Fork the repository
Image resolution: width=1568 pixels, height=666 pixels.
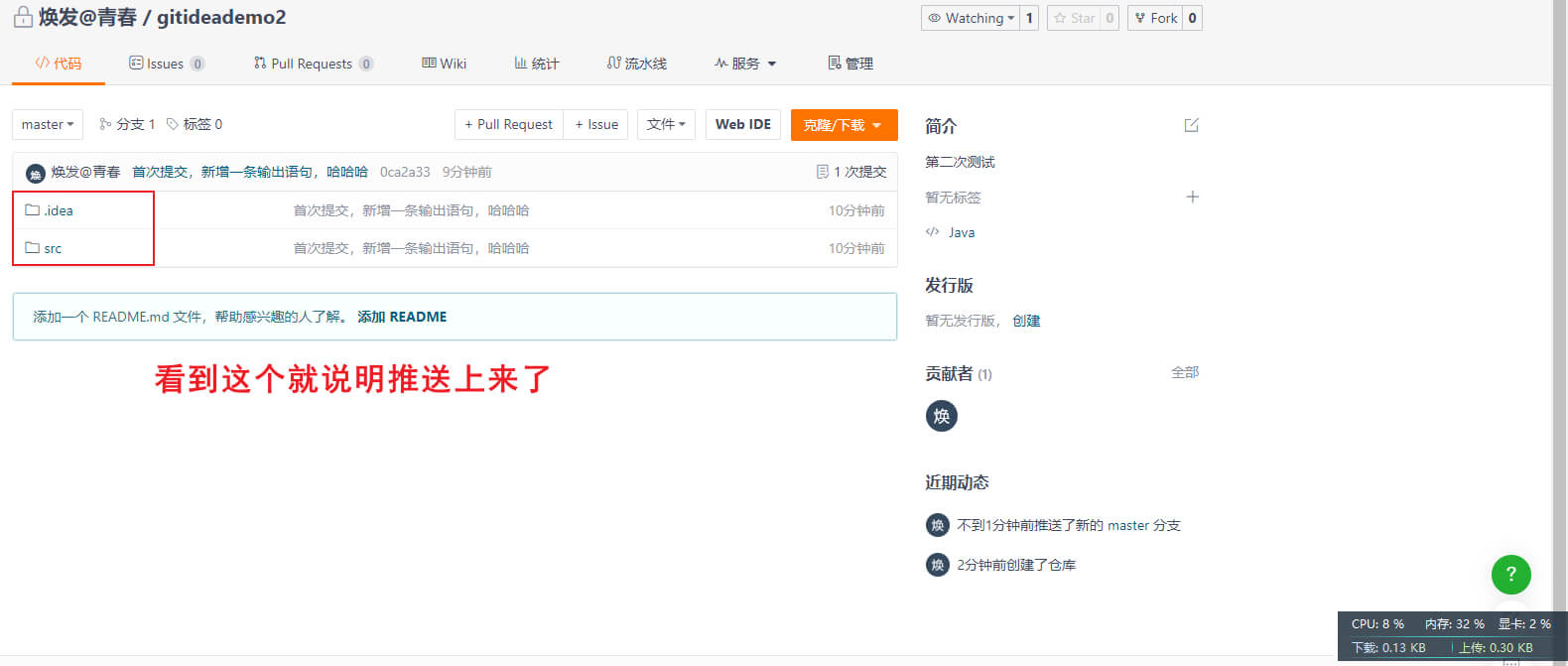[x=1155, y=18]
